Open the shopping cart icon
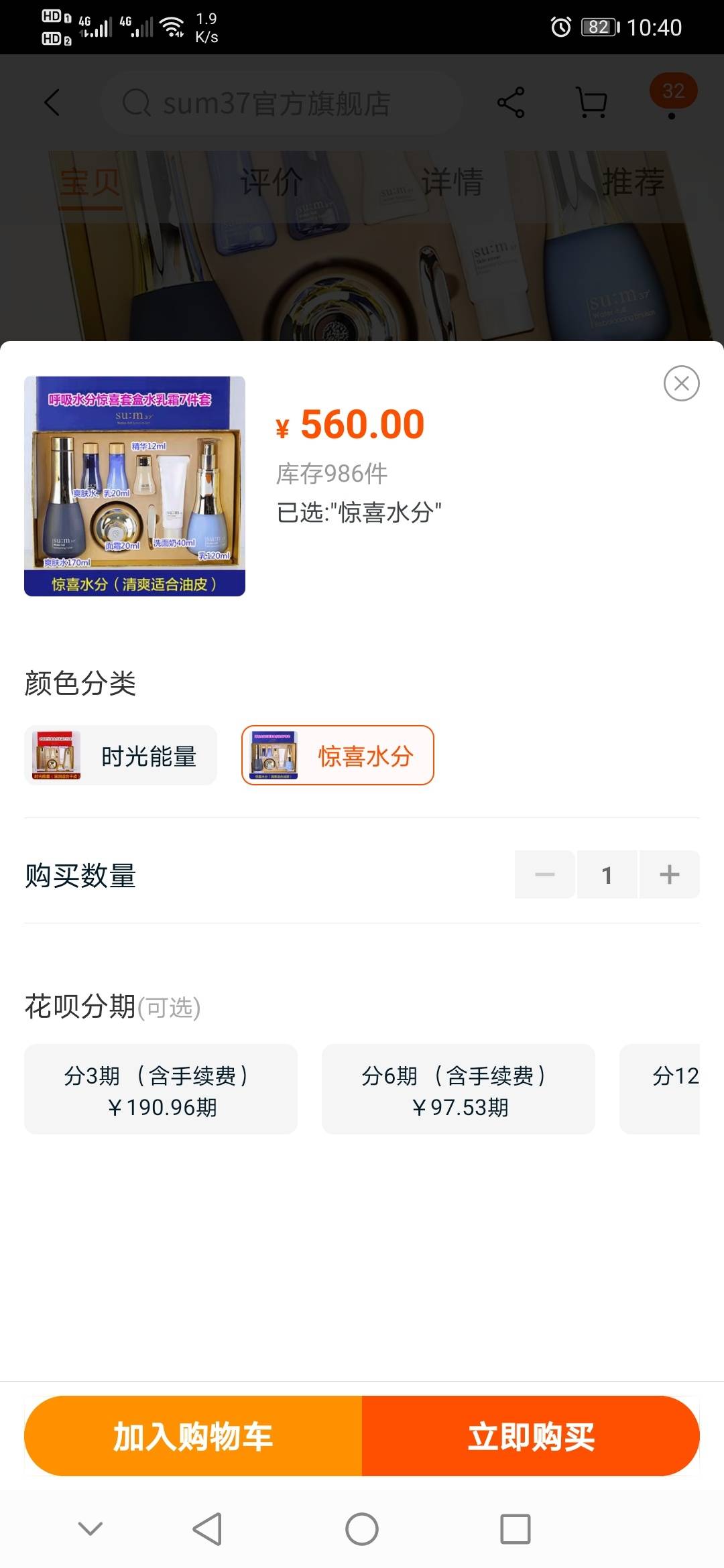 (592, 103)
